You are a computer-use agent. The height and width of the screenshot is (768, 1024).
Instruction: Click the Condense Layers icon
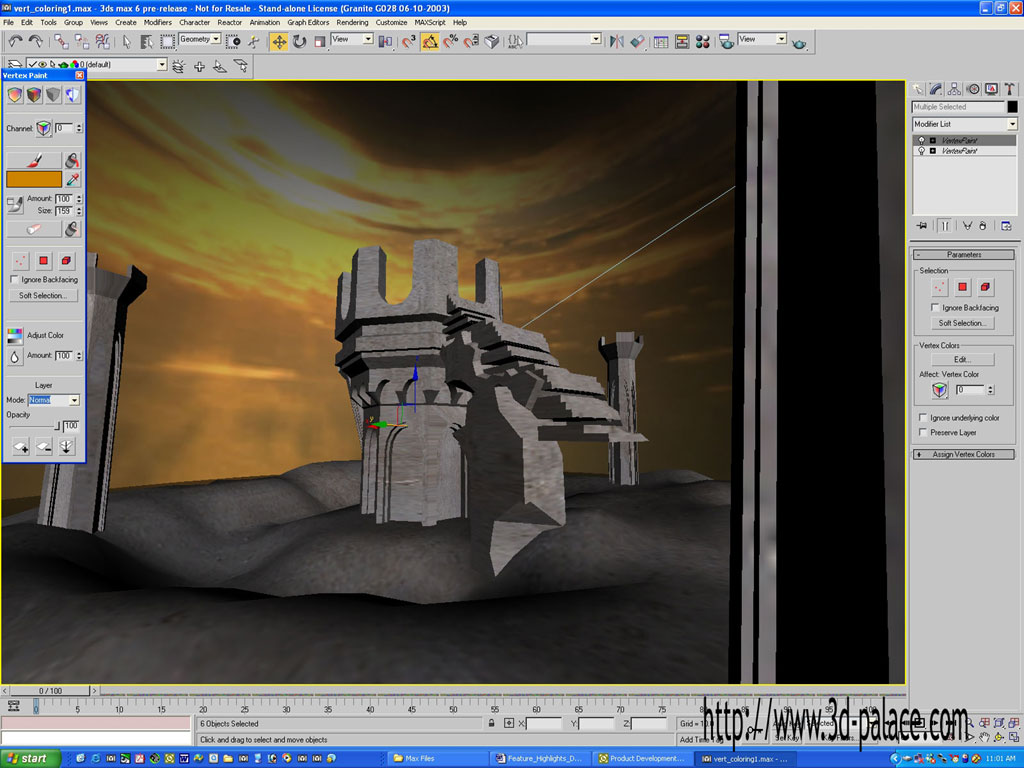[x=66, y=447]
